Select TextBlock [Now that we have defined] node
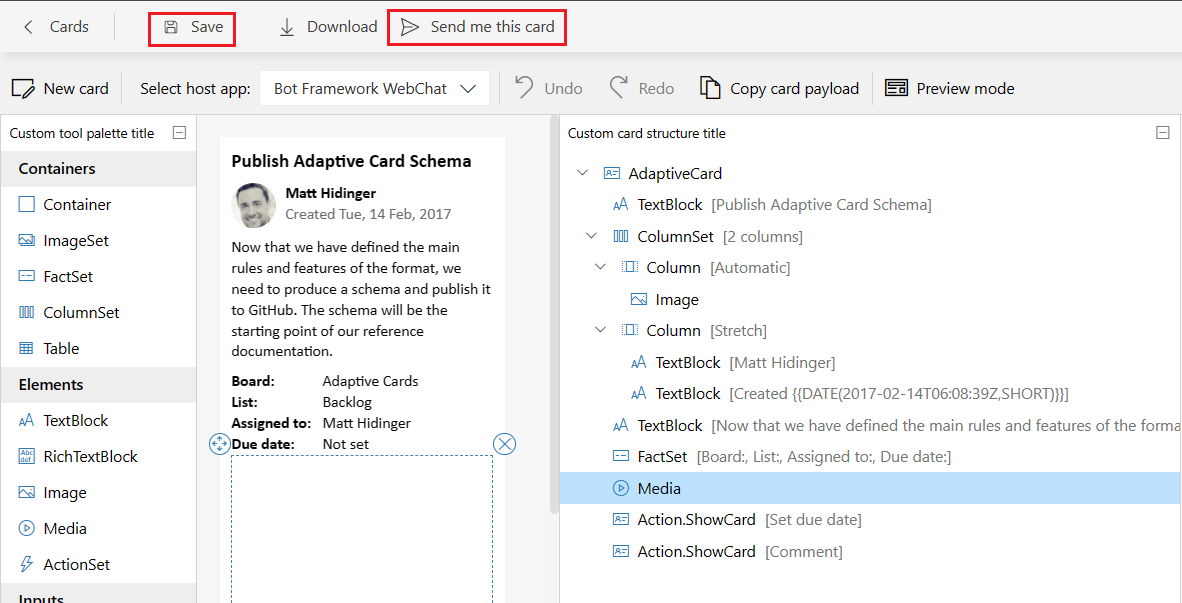The height and width of the screenshot is (603, 1182). [x=871, y=426]
